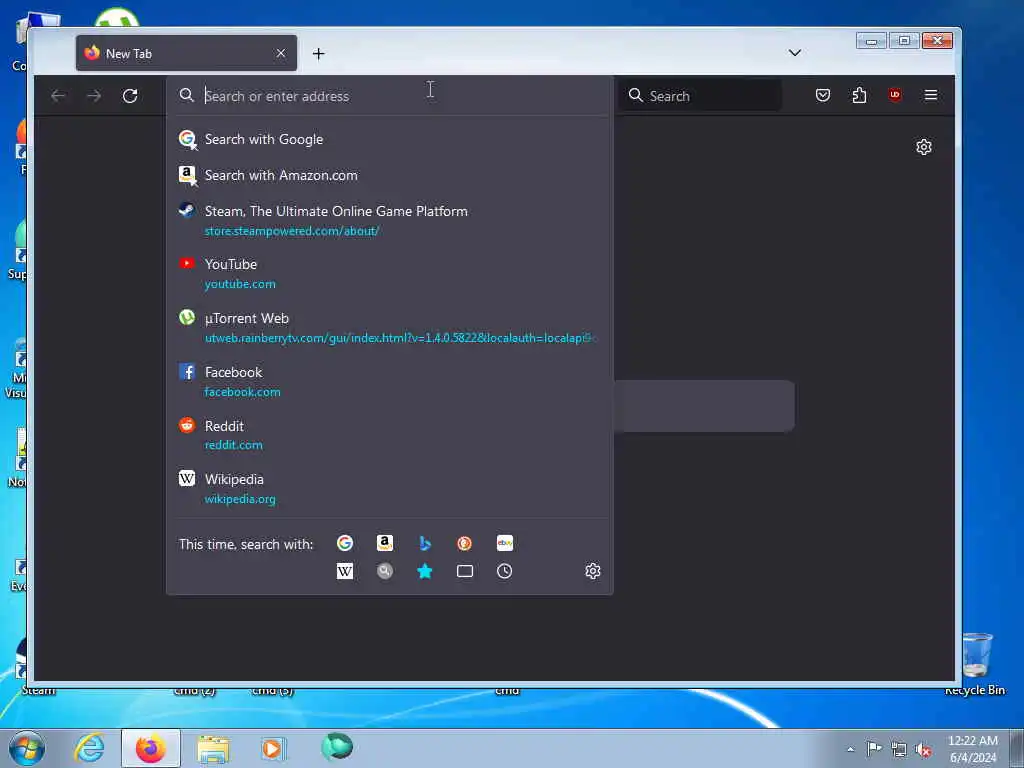Viewport: 1024px width, 768px height.
Task: Select the gray magnifier search engine icon
Action: pos(385,571)
